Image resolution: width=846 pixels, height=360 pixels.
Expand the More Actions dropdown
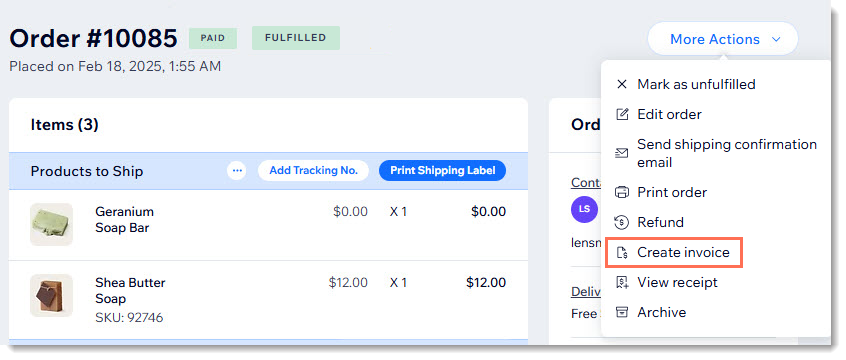click(x=722, y=39)
